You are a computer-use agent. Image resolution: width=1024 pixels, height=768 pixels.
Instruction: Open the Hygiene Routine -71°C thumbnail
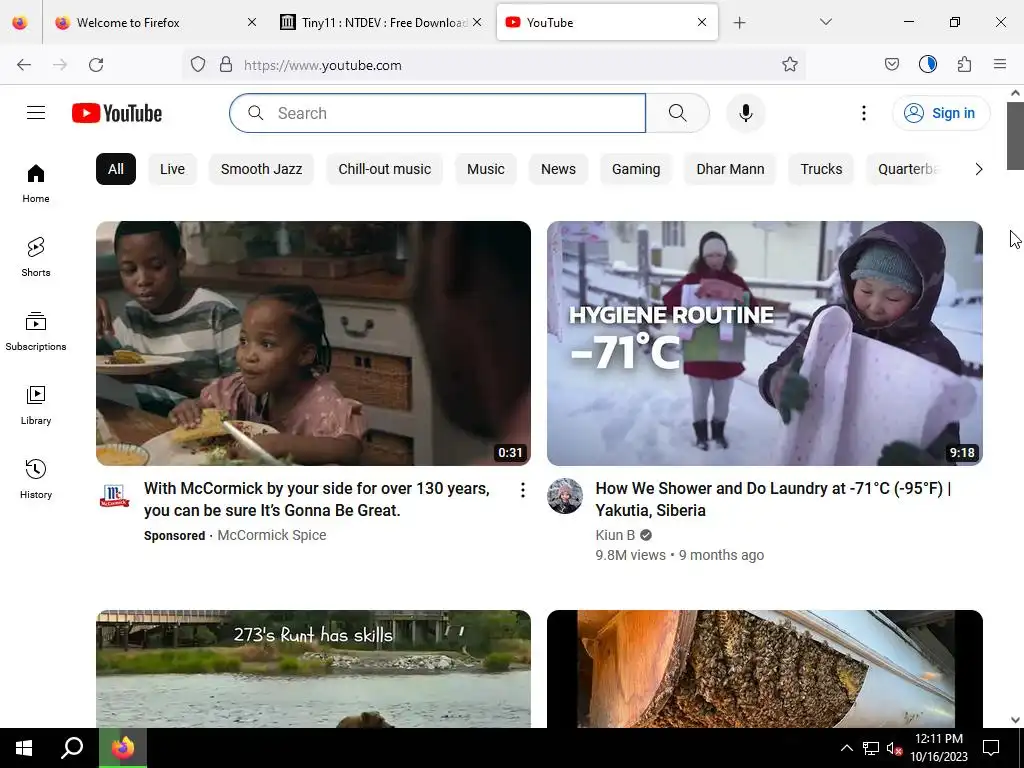point(765,344)
